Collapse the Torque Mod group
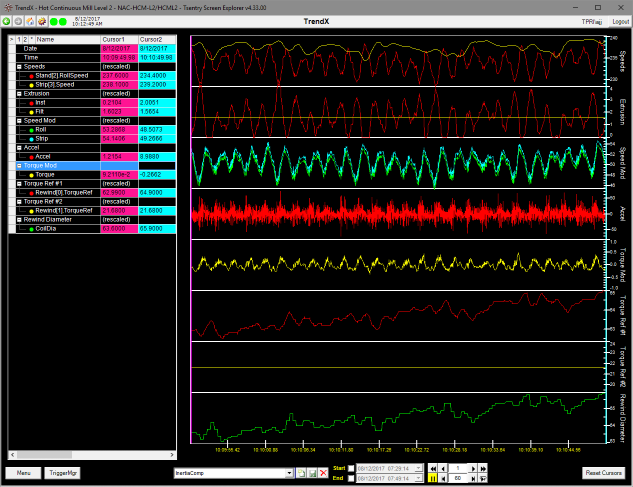Screen dimensions: 633x487 pos(19,166)
